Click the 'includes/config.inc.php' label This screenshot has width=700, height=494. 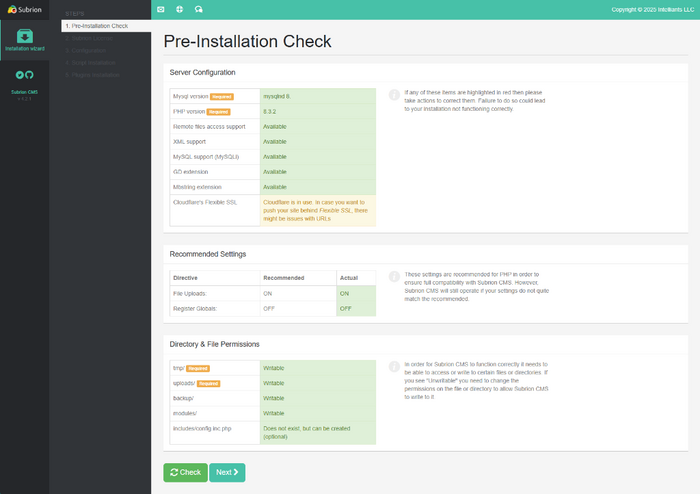point(202,428)
